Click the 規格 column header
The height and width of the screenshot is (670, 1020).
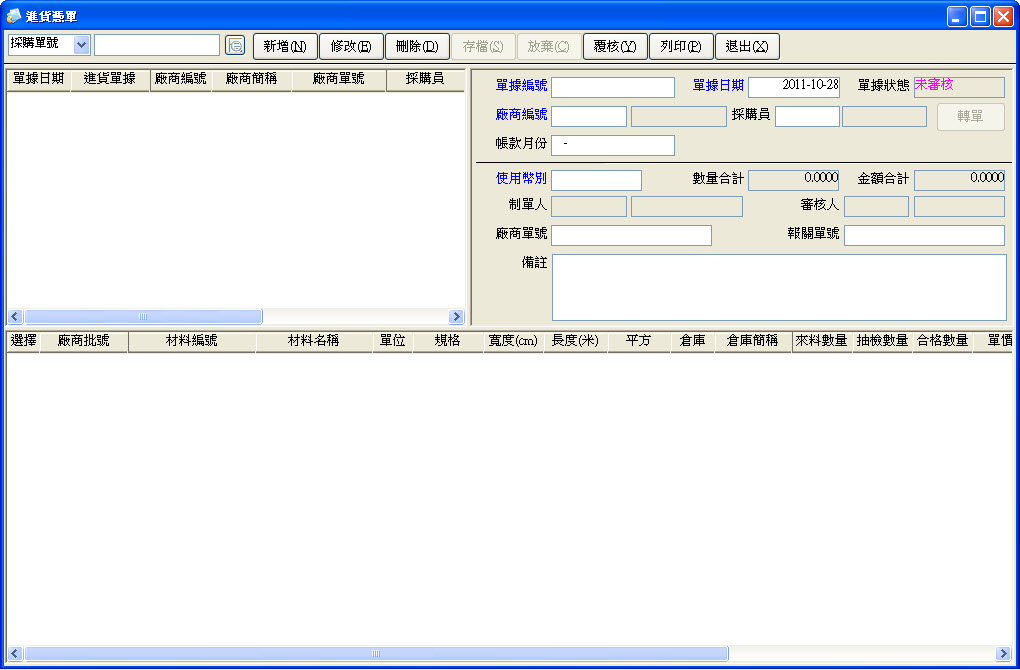[x=448, y=341]
